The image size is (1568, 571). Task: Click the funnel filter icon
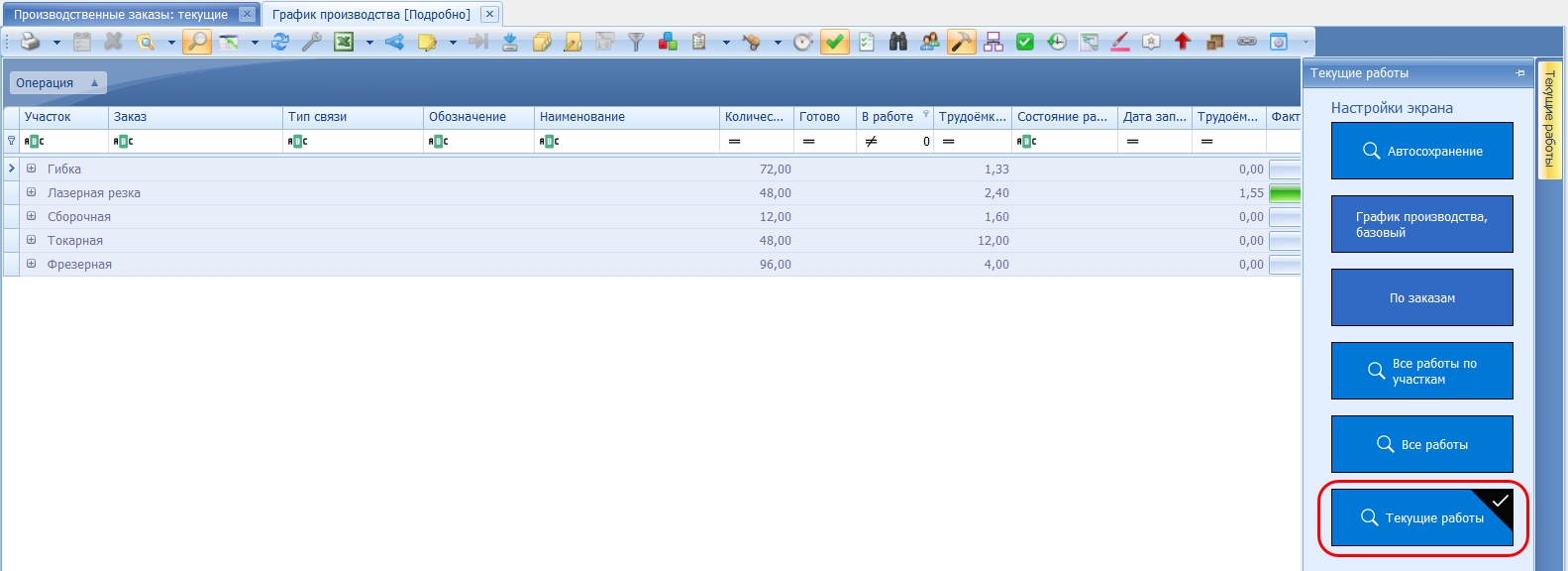tap(637, 42)
